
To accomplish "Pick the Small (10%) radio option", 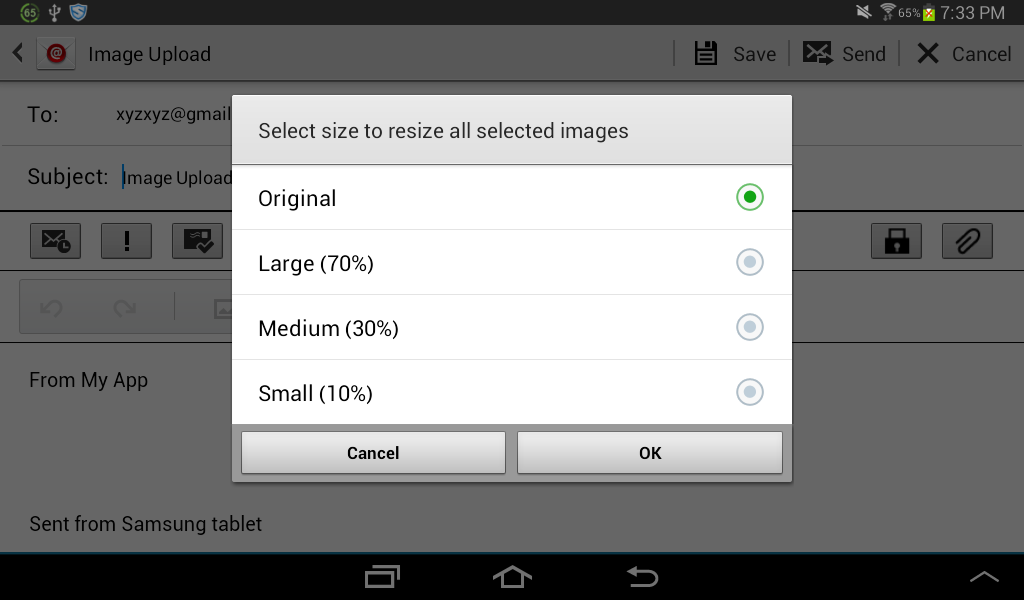I will [x=750, y=392].
